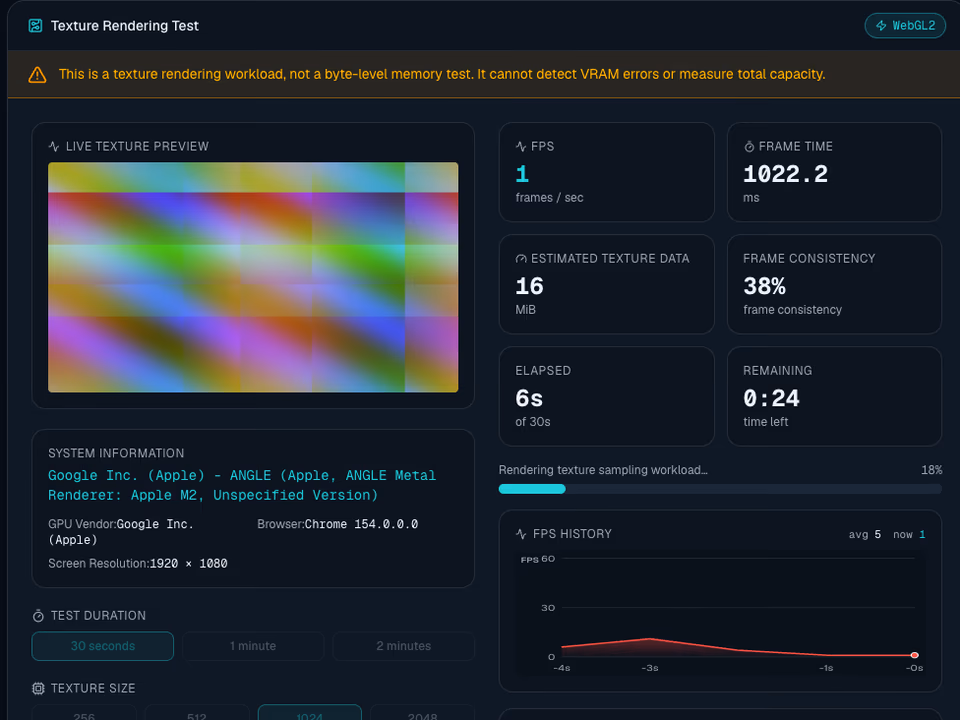Viewport: 960px width, 720px height.
Task: Click the FPS value 1
Action: pos(522,174)
